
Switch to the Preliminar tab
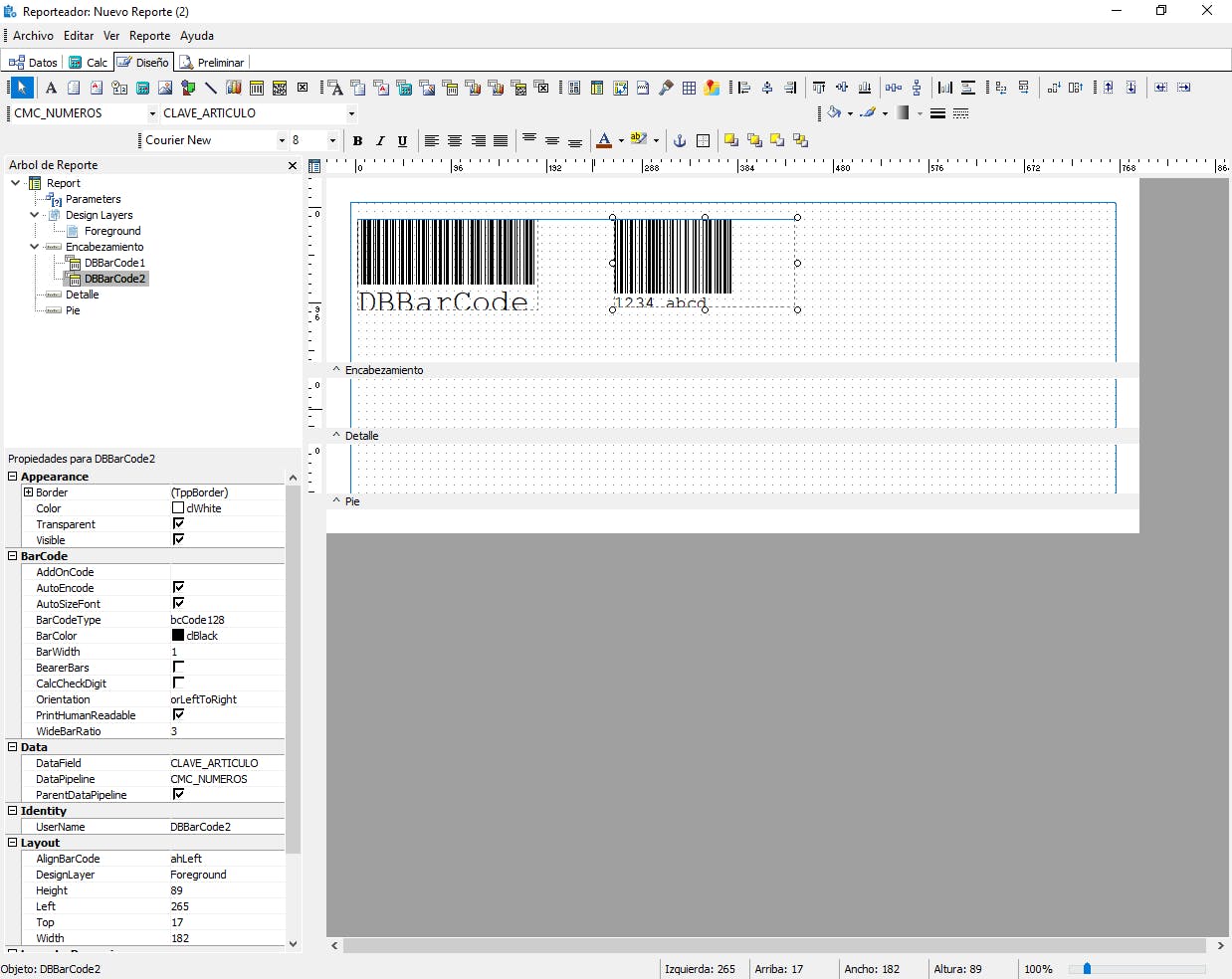click(x=212, y=63)
